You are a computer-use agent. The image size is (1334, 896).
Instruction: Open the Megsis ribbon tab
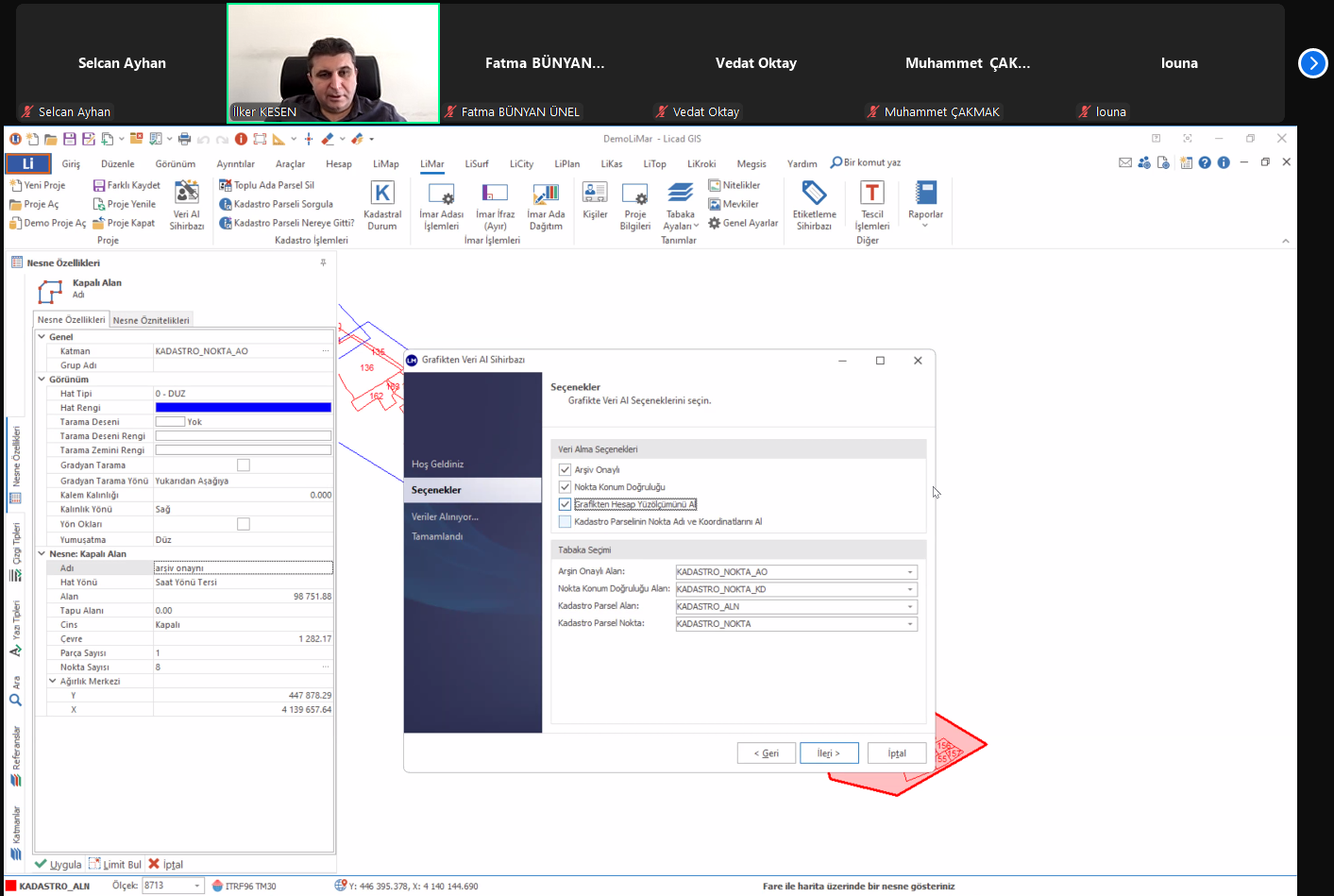(x=751, y=163)
